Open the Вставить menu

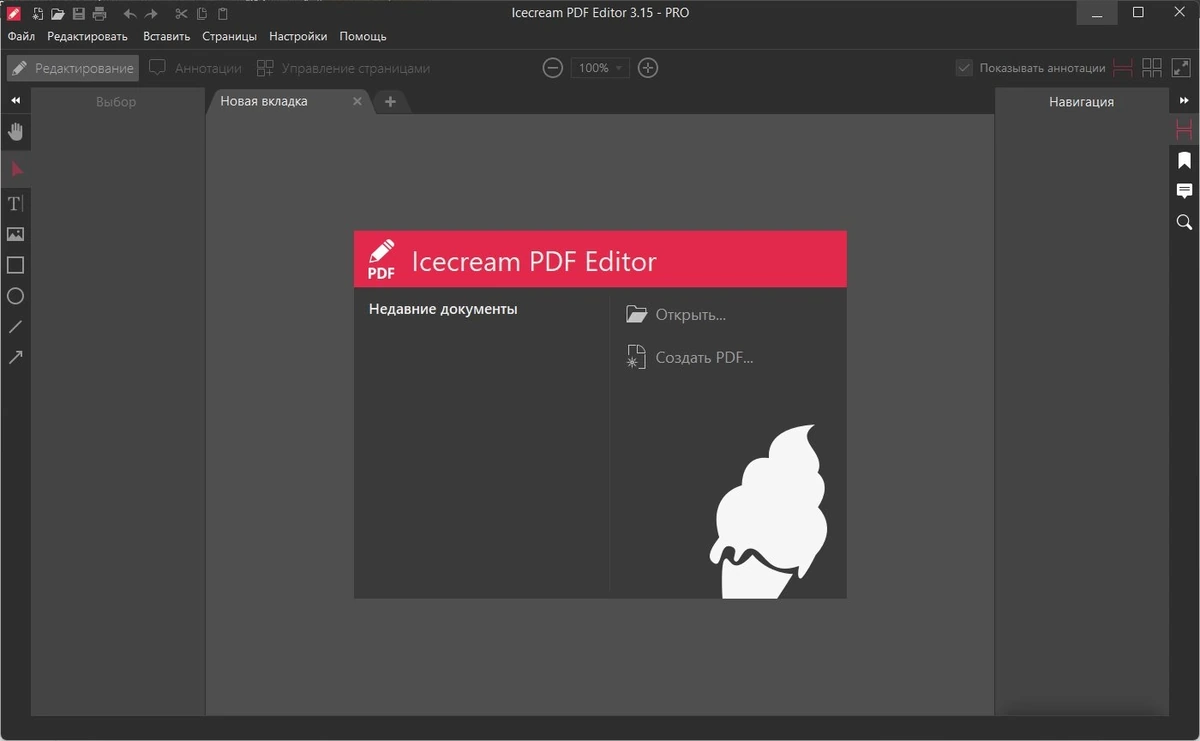coord(166,36)
